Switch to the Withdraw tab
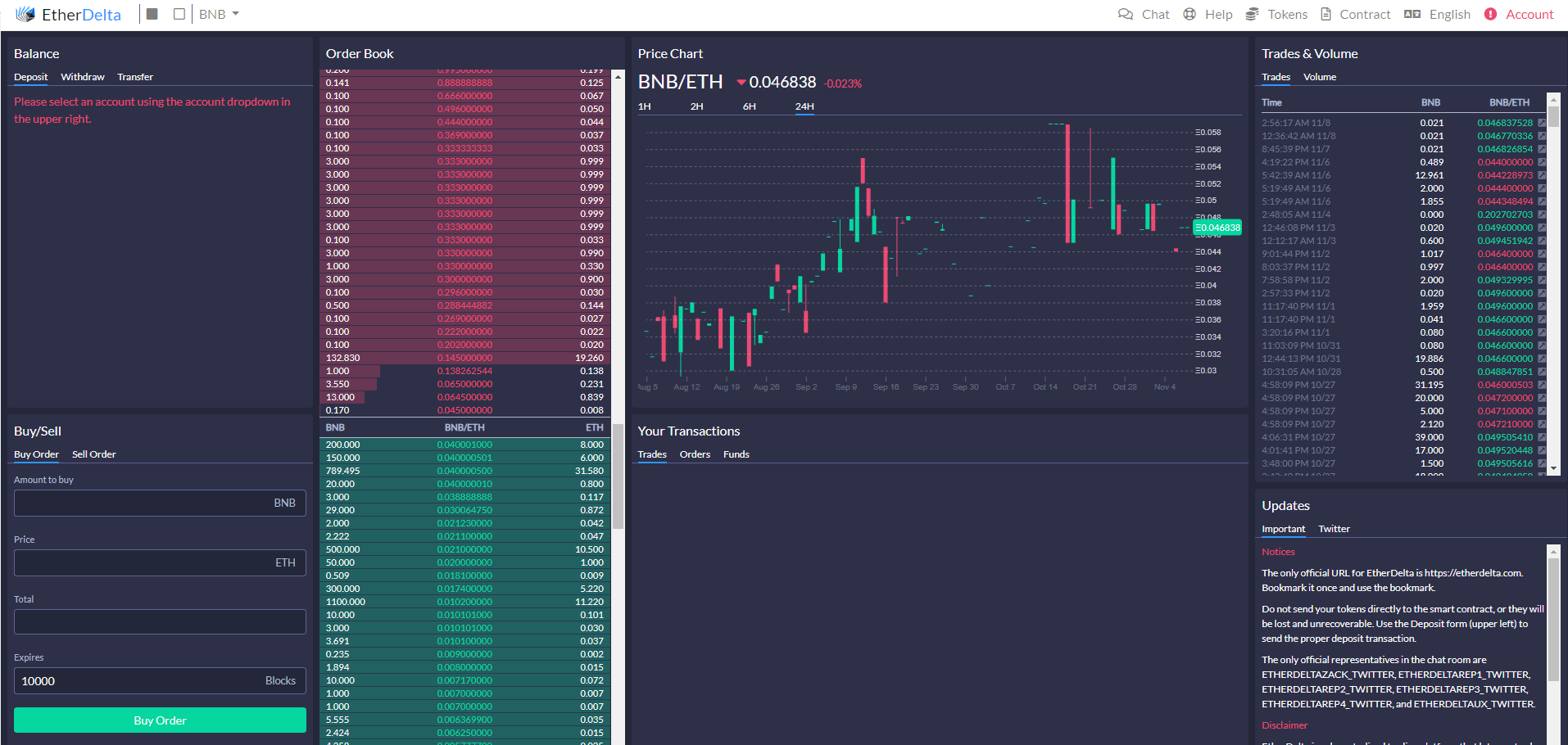Screen dimensions: 1568x745 (83, 77)
